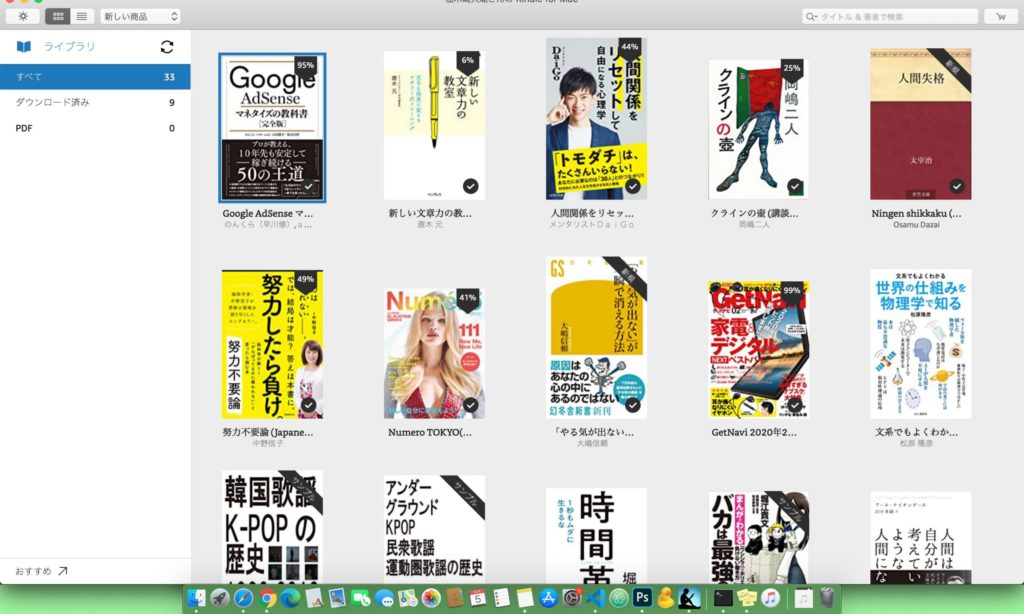Open the Music app in Dock
1024x614 pixels.
coord(771,598)
